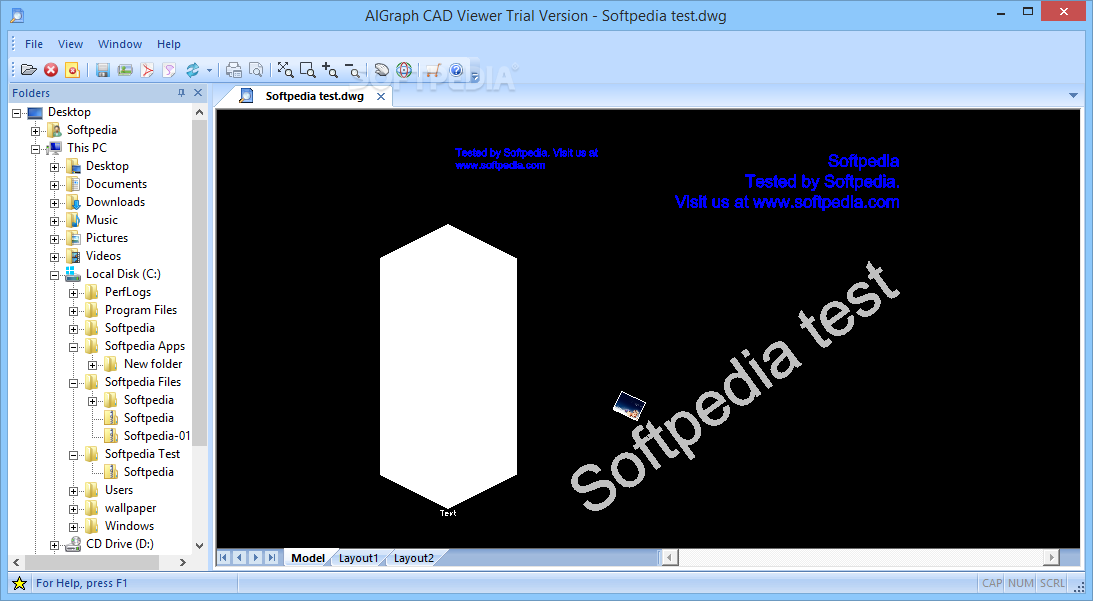
Task: Click the Zoom Out minus magnifier icon
Action: tap(353, 70)
